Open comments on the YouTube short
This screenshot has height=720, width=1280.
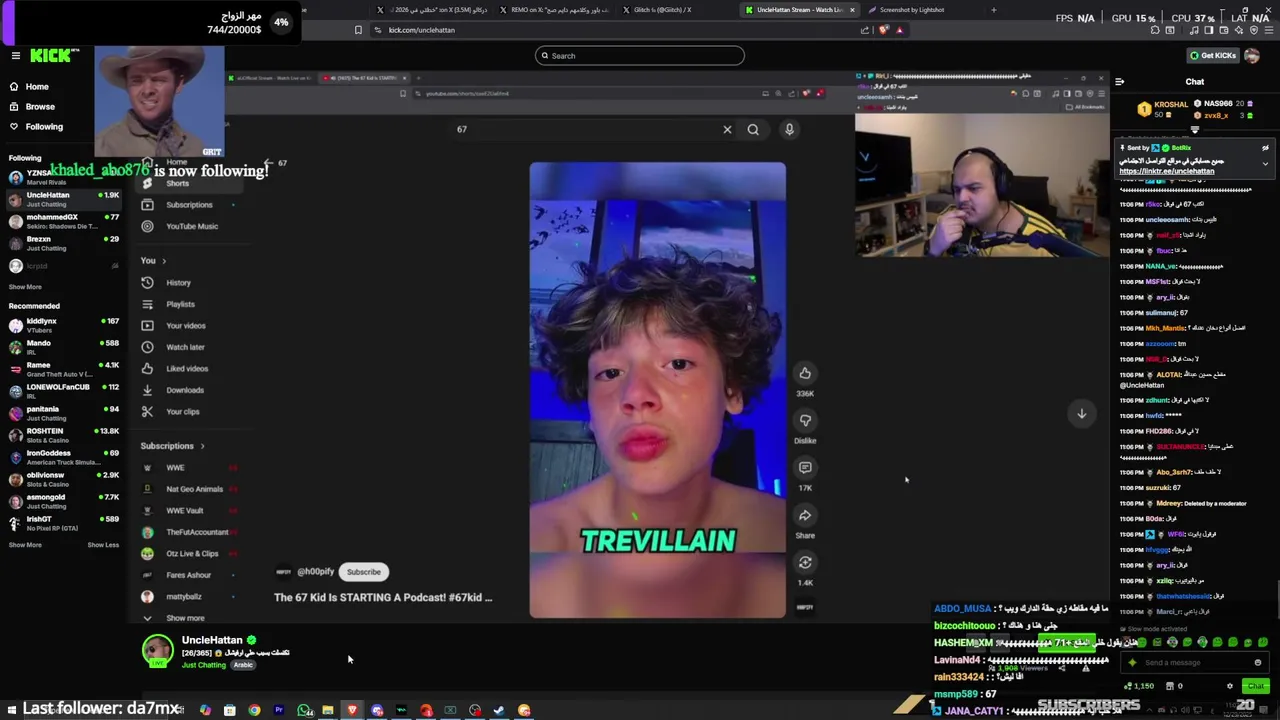[805, 467]
